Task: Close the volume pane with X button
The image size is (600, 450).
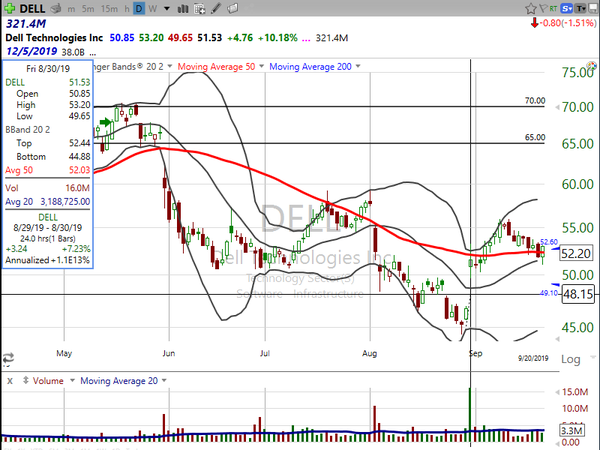Action: (10, 381)
